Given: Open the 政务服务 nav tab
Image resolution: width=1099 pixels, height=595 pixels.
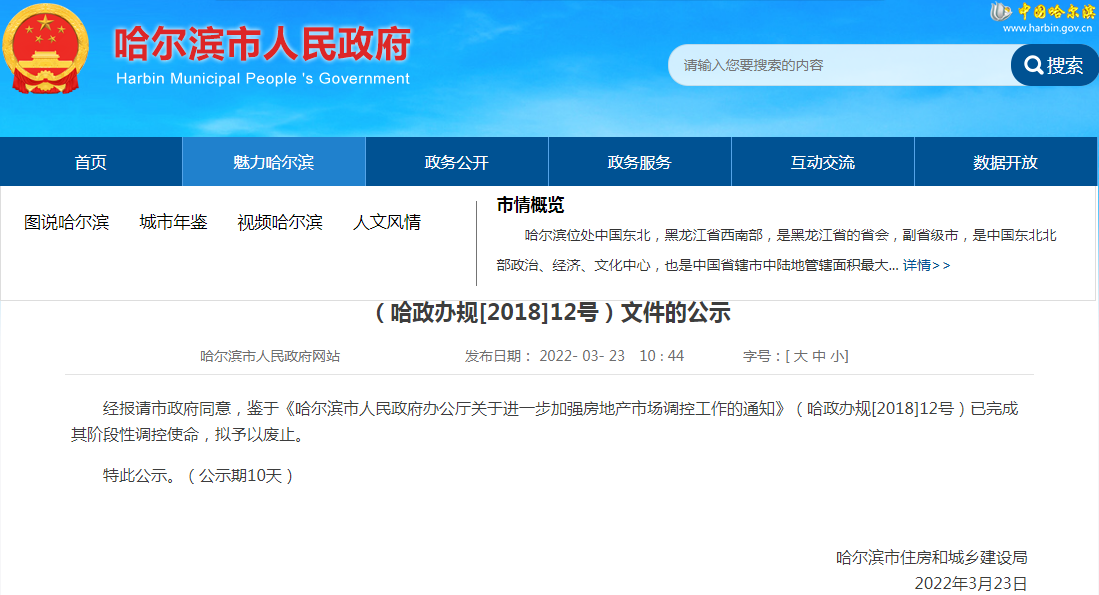Looking at the screenshot, I should (640, 162).
